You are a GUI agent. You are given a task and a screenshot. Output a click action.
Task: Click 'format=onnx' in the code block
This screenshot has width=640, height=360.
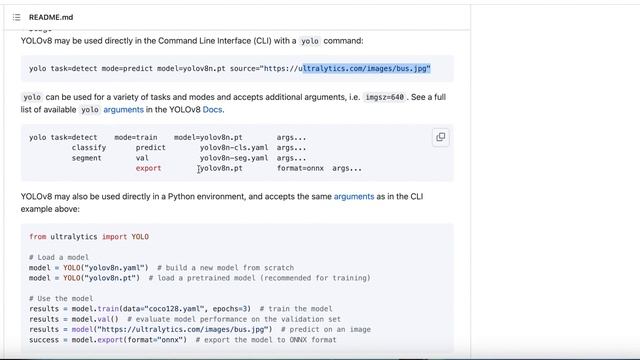pos(300,168)
